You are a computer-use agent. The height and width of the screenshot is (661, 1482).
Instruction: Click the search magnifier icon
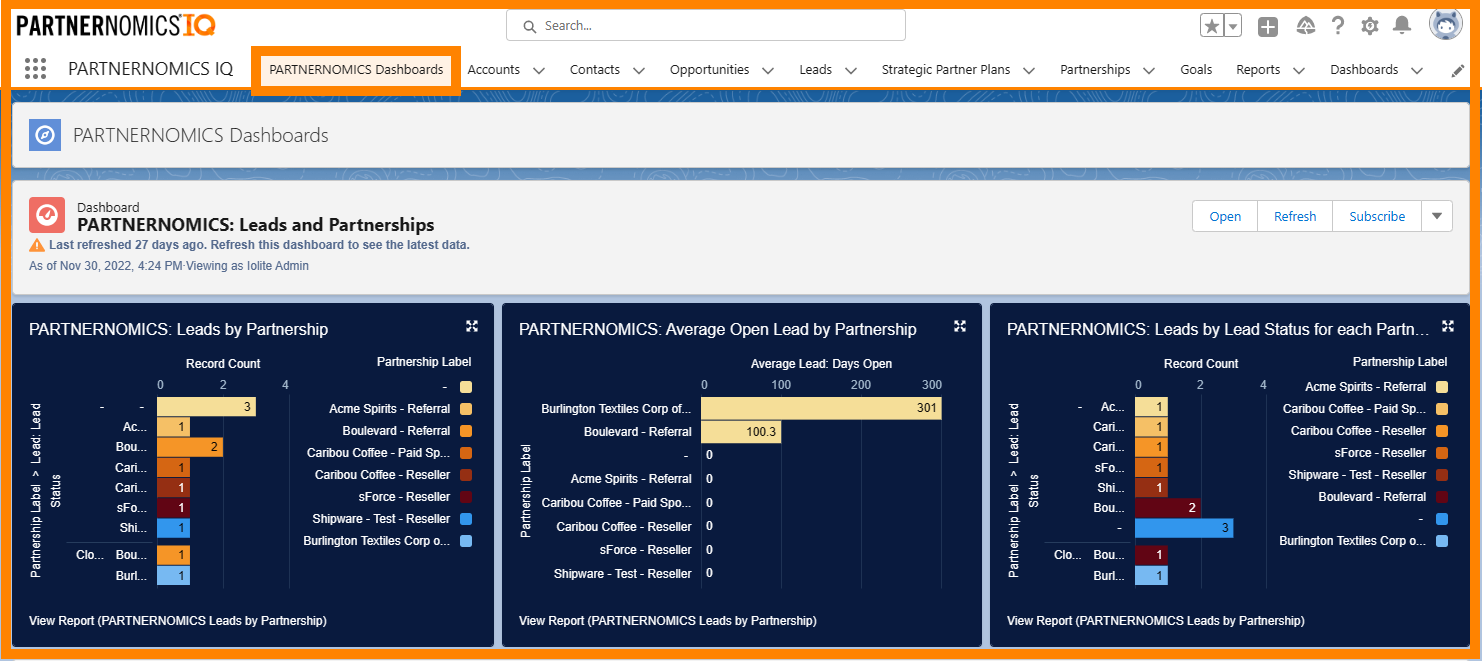tap(528, 26)
